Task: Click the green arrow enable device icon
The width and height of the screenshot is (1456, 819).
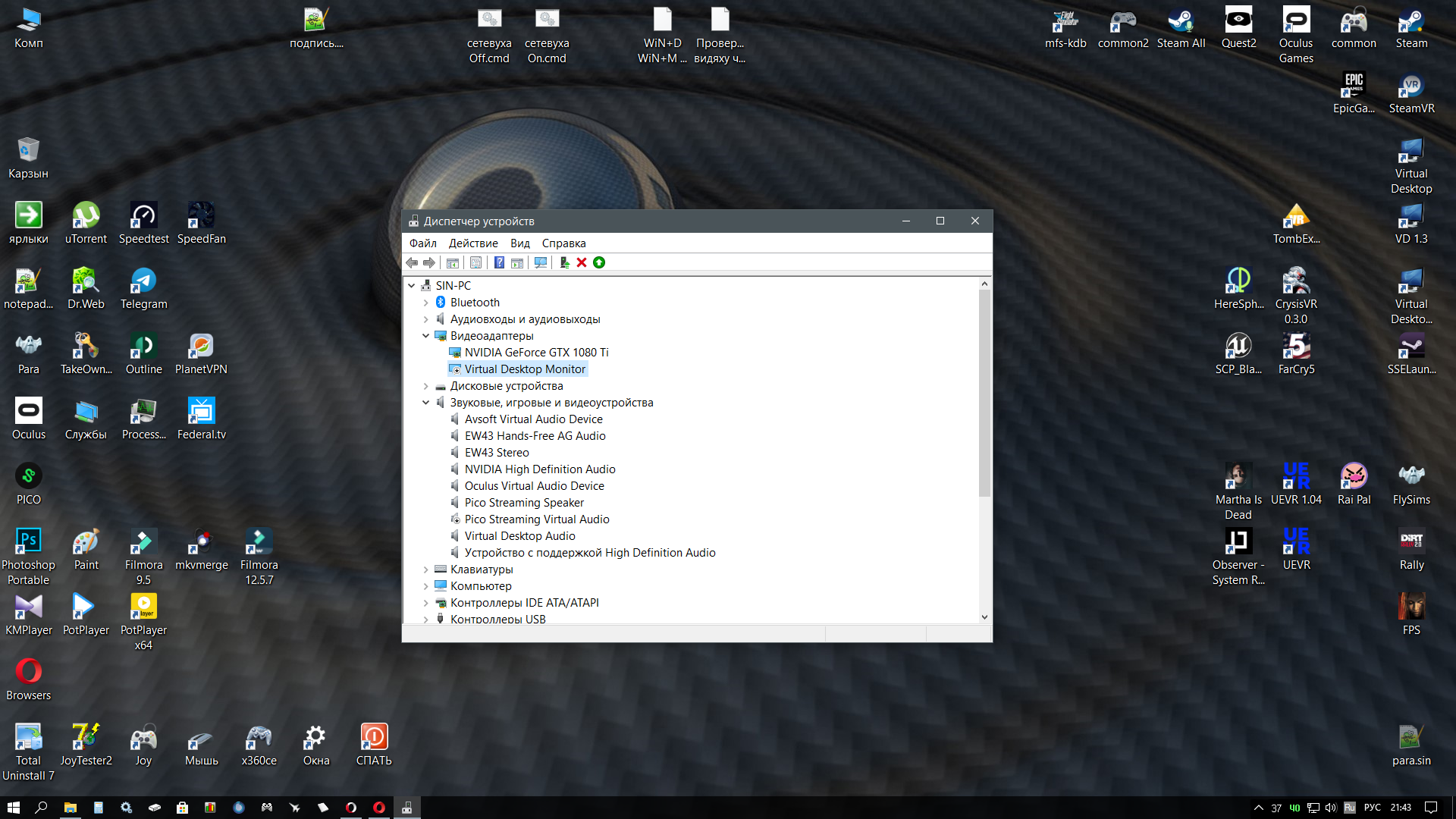Action: click(599, 262)
